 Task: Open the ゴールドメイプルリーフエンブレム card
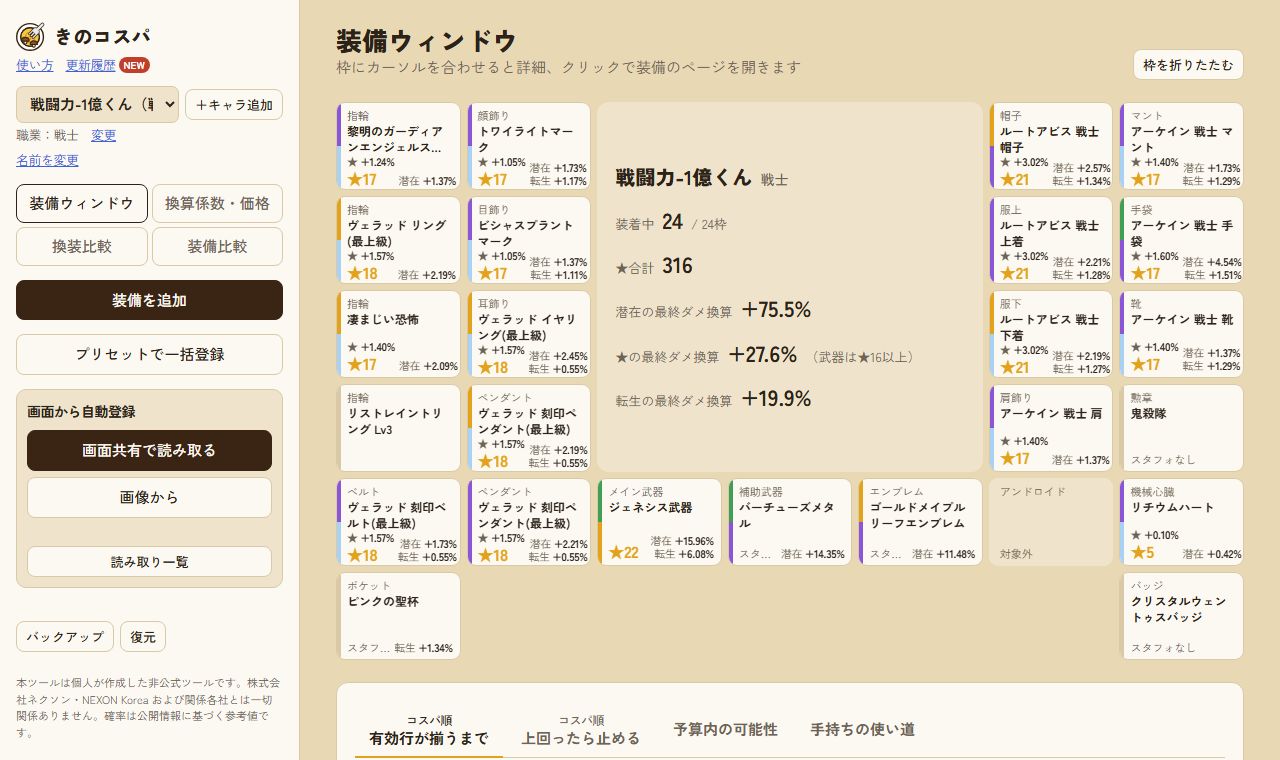click(921, 522)
